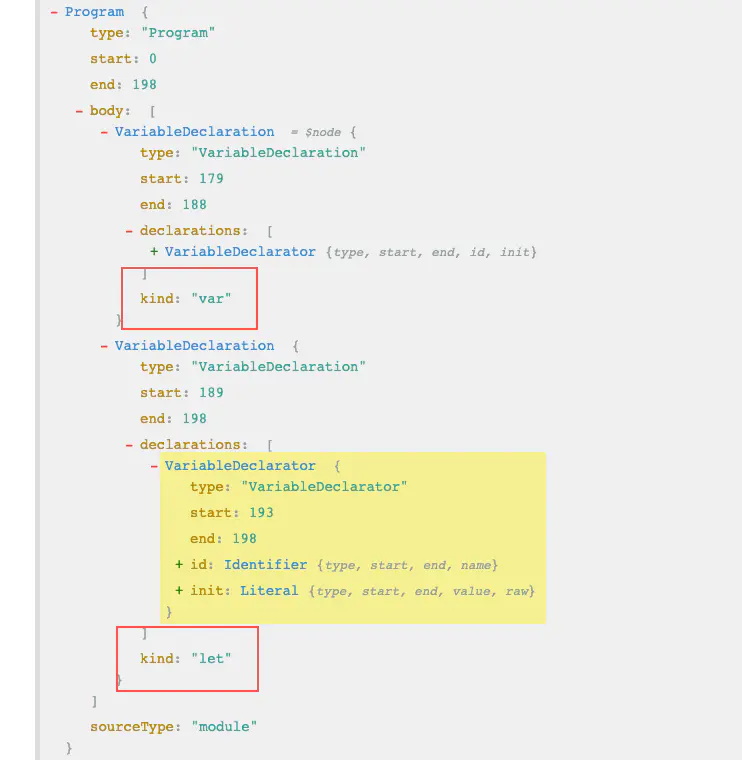This screenshot has height=760, width=742.
Task: Click the "VariableDeclarator" type string value
Action: [324, 487]
